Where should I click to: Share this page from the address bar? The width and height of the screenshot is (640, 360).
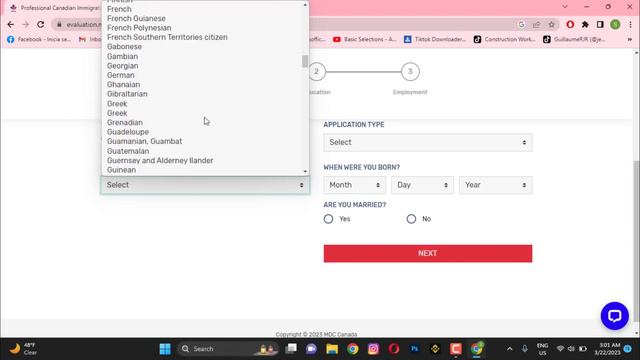[x=536, y=24]
